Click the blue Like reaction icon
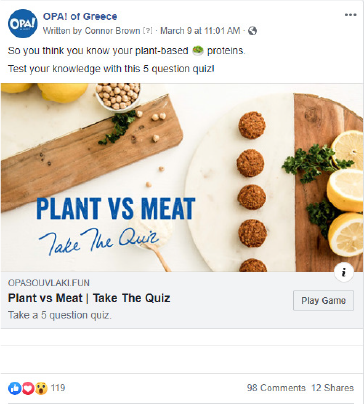This screenshot has width=364, height=405. [14, 388]
